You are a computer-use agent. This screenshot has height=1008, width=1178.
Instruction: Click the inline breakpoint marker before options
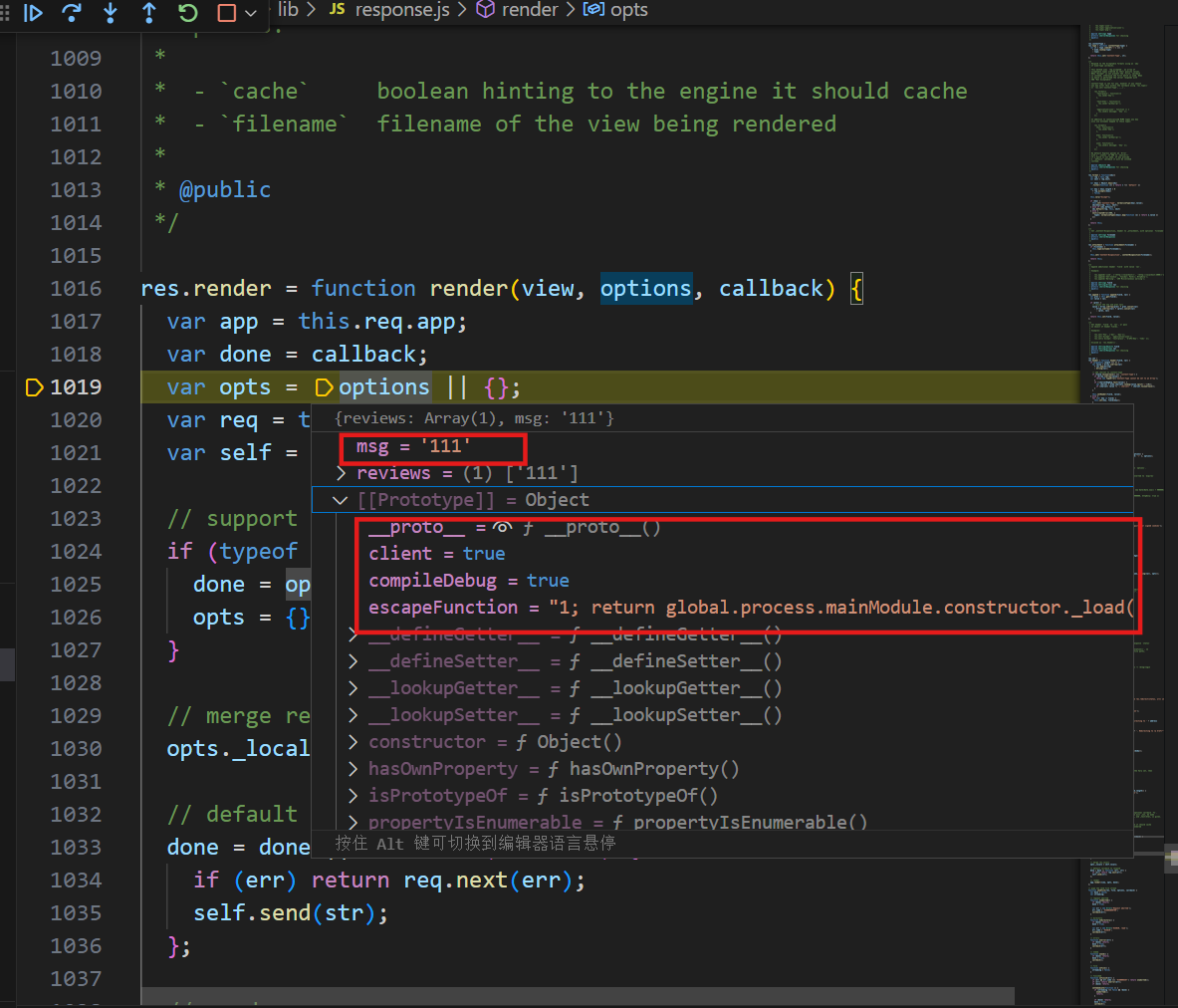324,387
